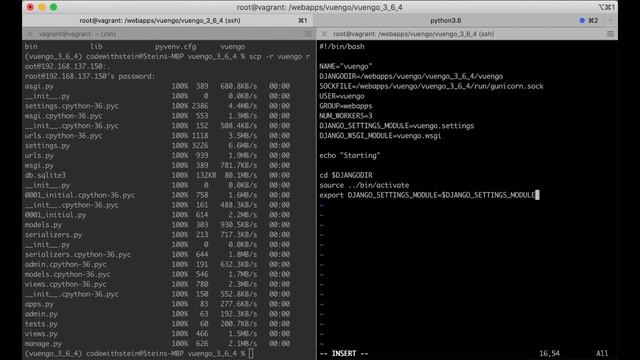This screenshot has height=360, width=640.
Task: Click the db.sqlite3 transfer row
Action: pyautogui.click(x=157, y=175)
